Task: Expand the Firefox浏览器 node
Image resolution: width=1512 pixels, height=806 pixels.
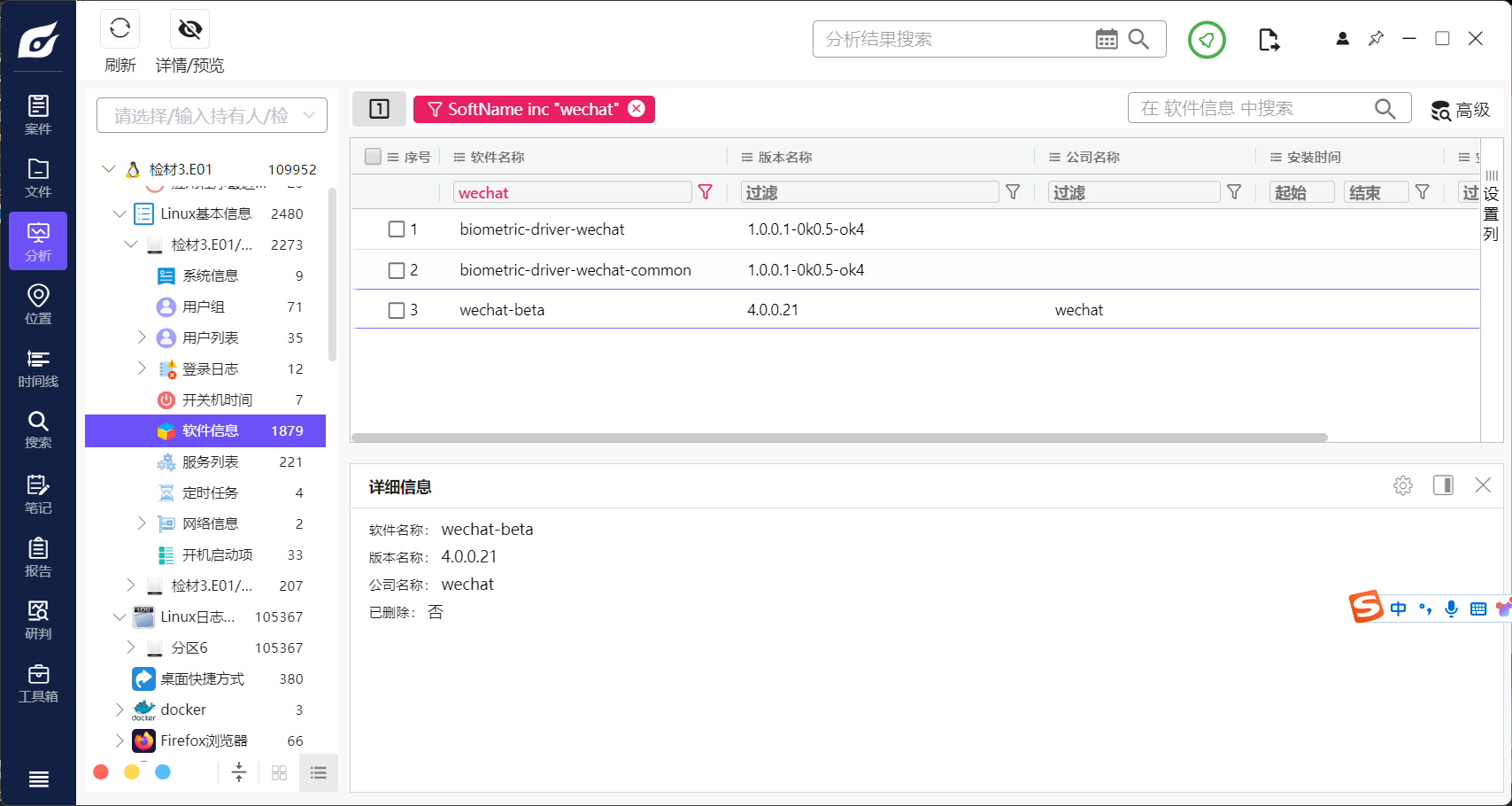Action: click(x=120, y=740)
